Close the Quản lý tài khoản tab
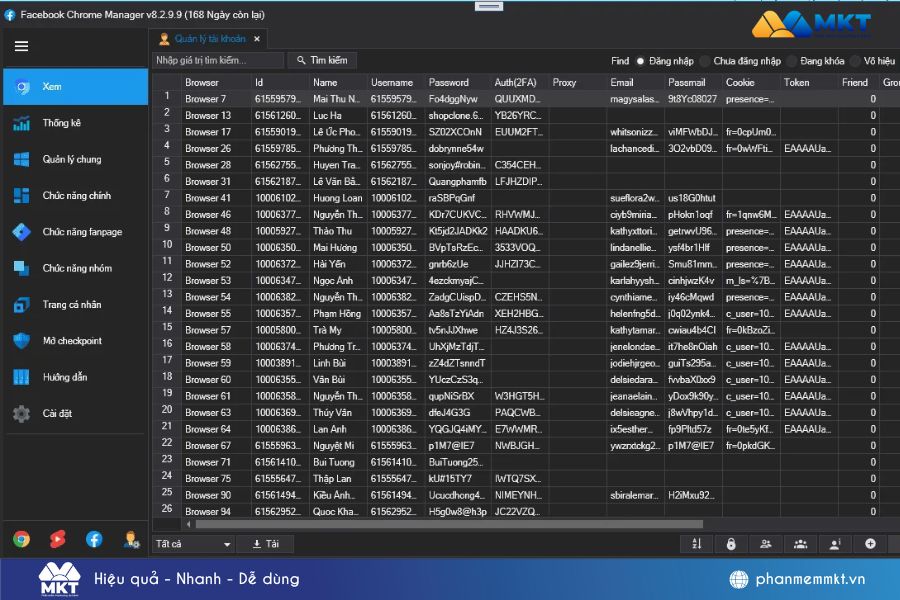This screenshot has height=600, width=900. (257, 39)
